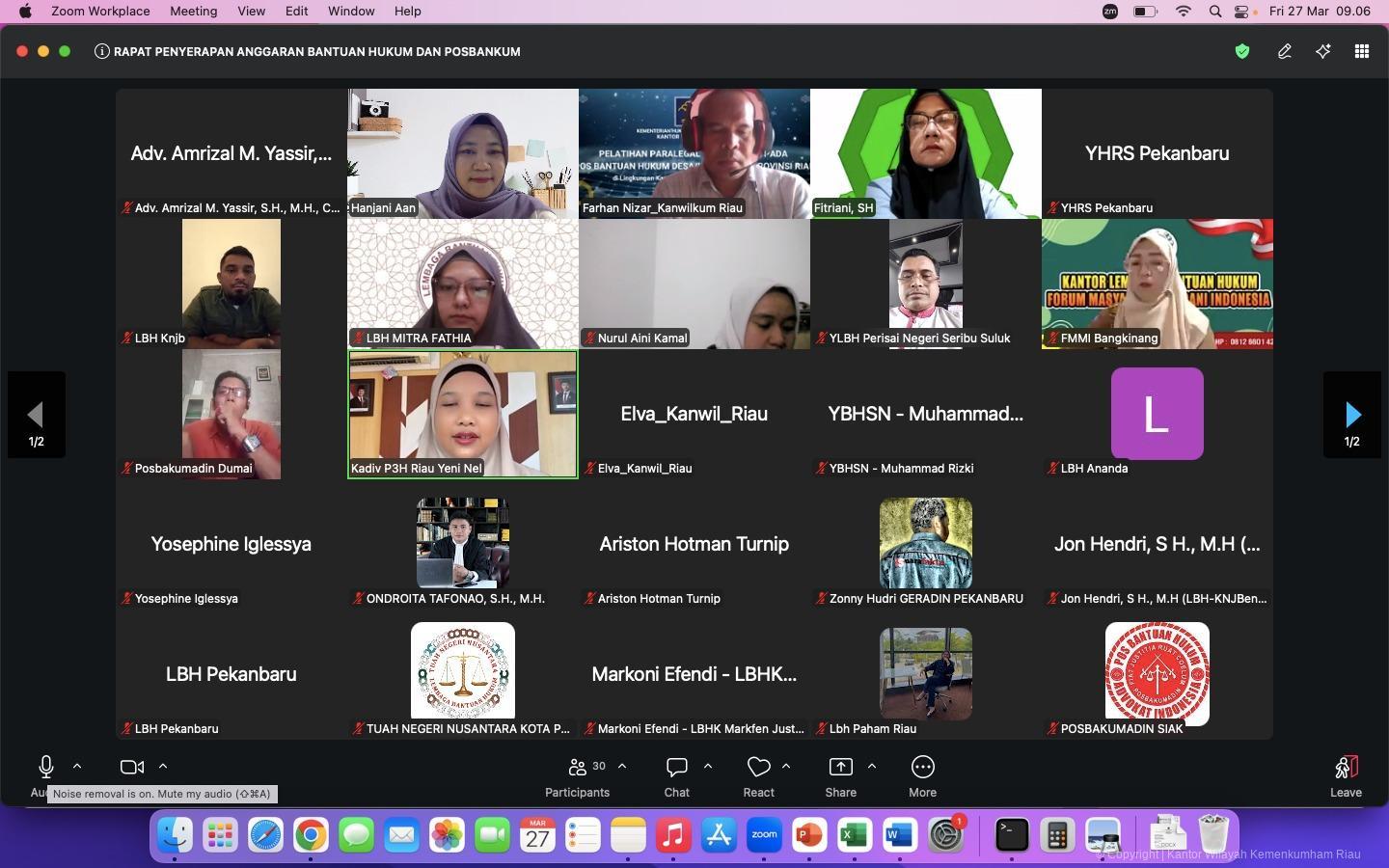This screenshot has height=868, width=1389.
Task: Toggle the microphone mute button
Action: tap(45, 767)
